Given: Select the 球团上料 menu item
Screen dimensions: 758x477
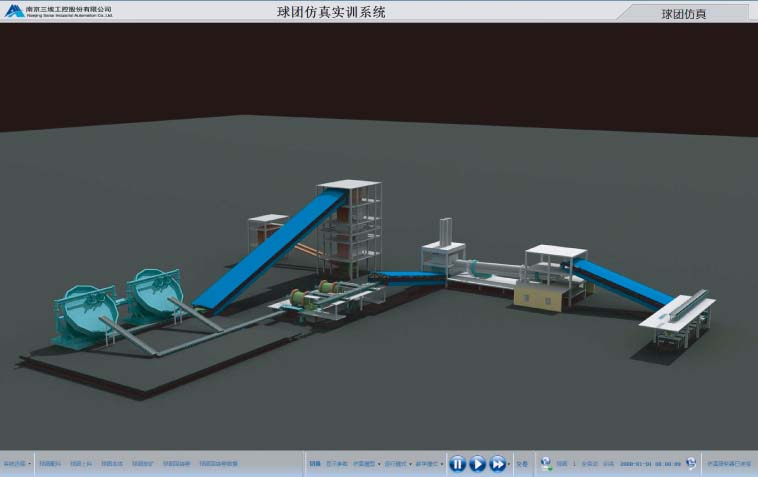Looking at the screenshot, I should point(81,464).
